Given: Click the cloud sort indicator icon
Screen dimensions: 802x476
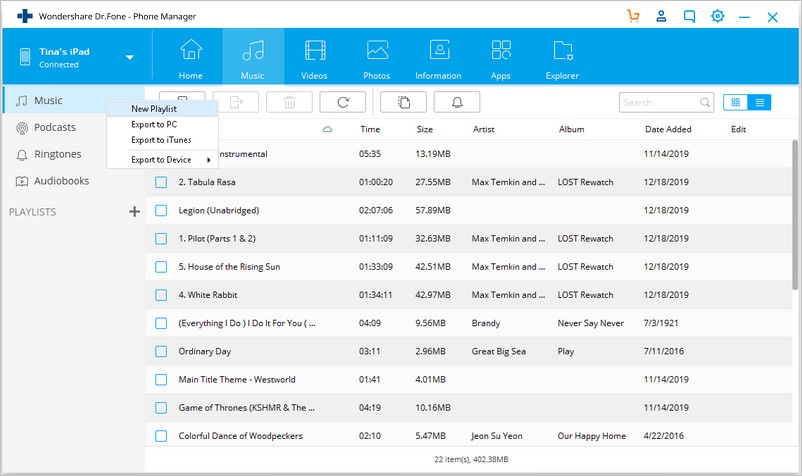Looking at the screenshot, I should tap(327, 129).
